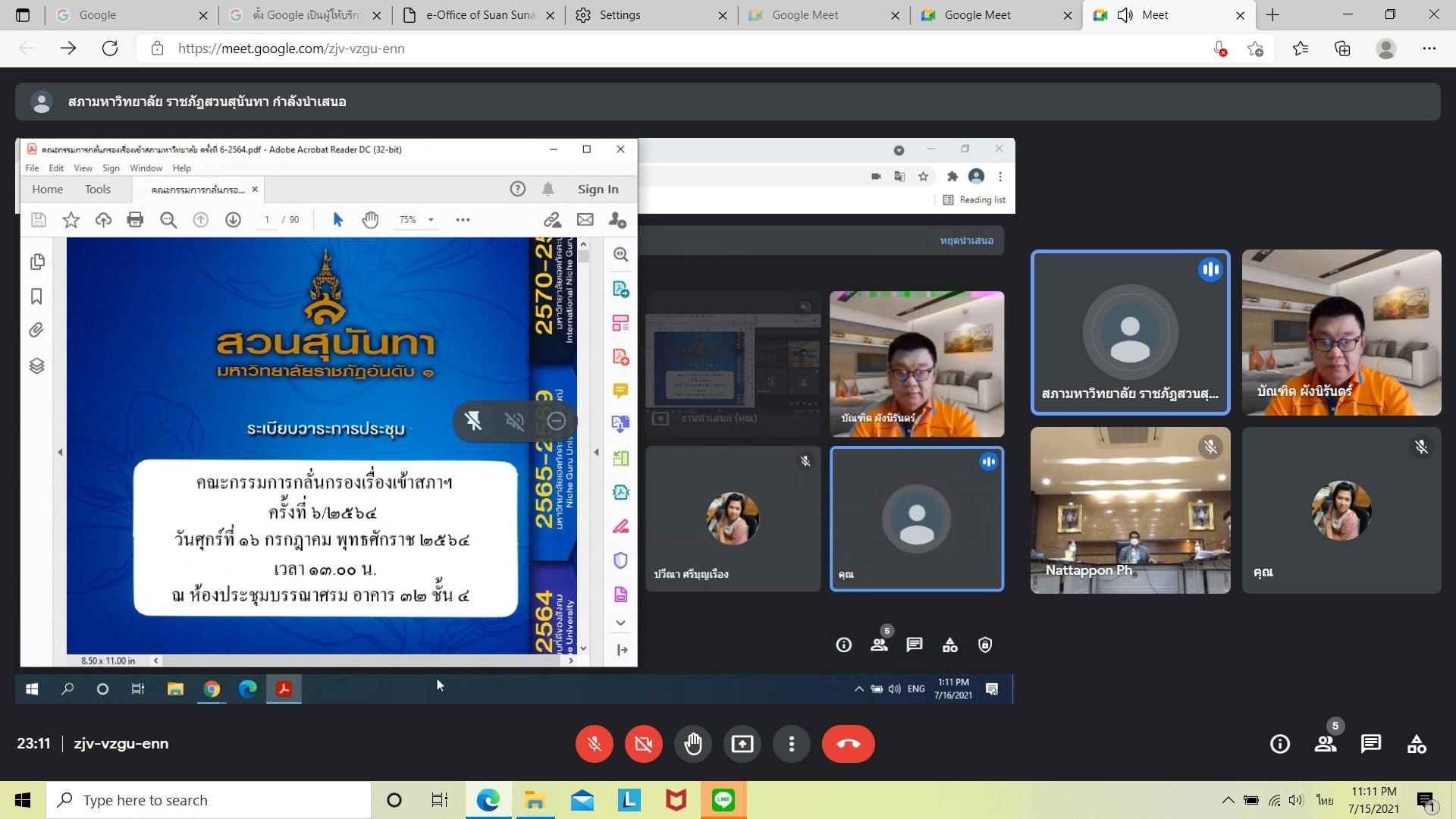Toggle the camera off button

click(x=643, y=744)
